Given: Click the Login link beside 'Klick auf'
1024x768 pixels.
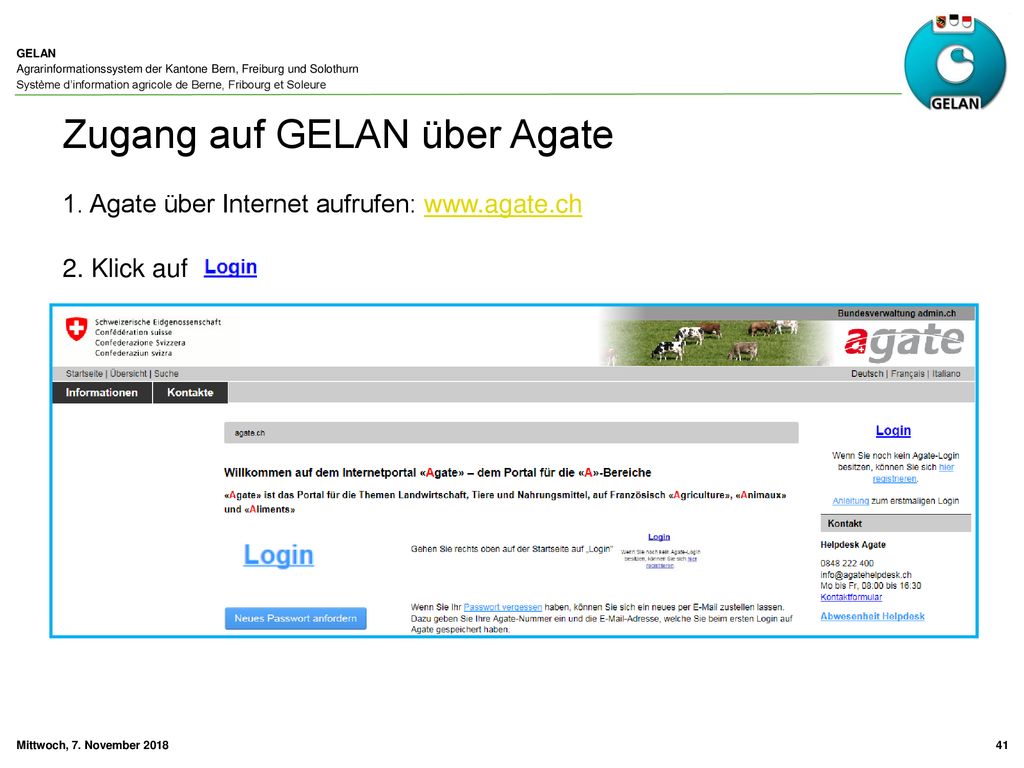Looking at the screenshot, I should 231,267.
